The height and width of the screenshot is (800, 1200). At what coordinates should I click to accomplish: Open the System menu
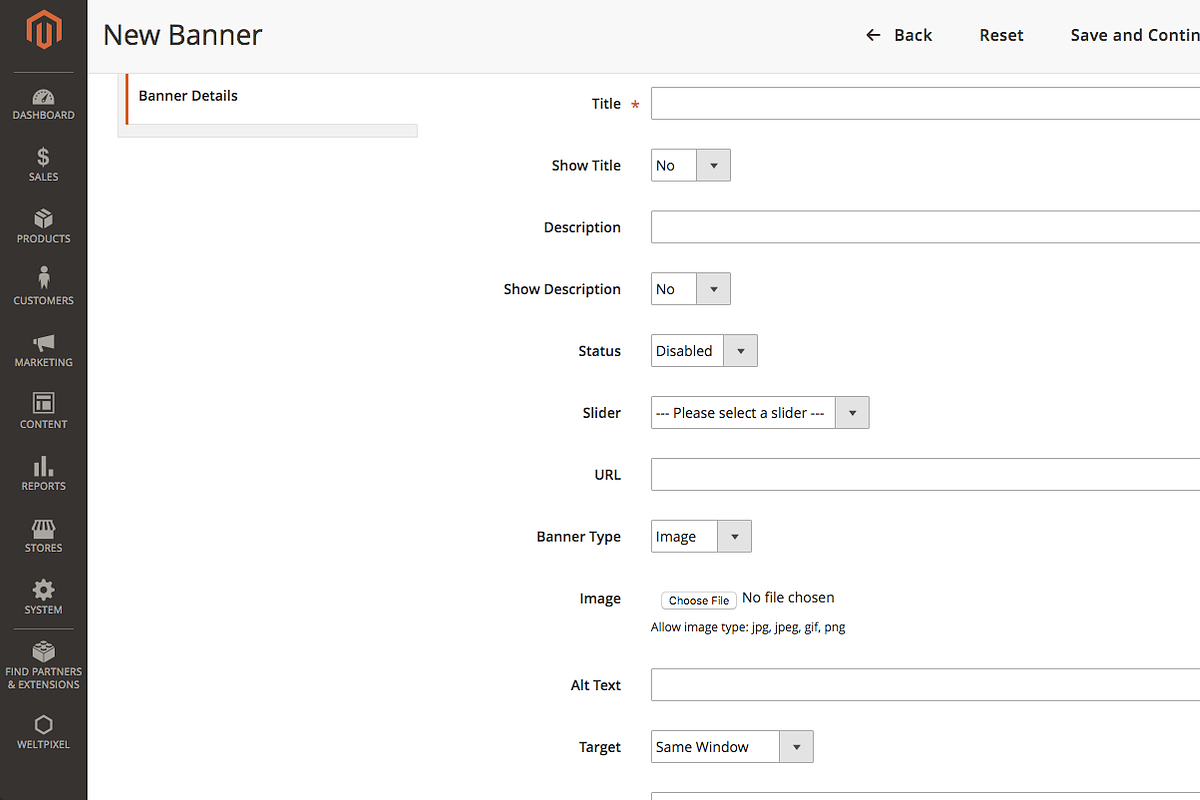[43, 598]
